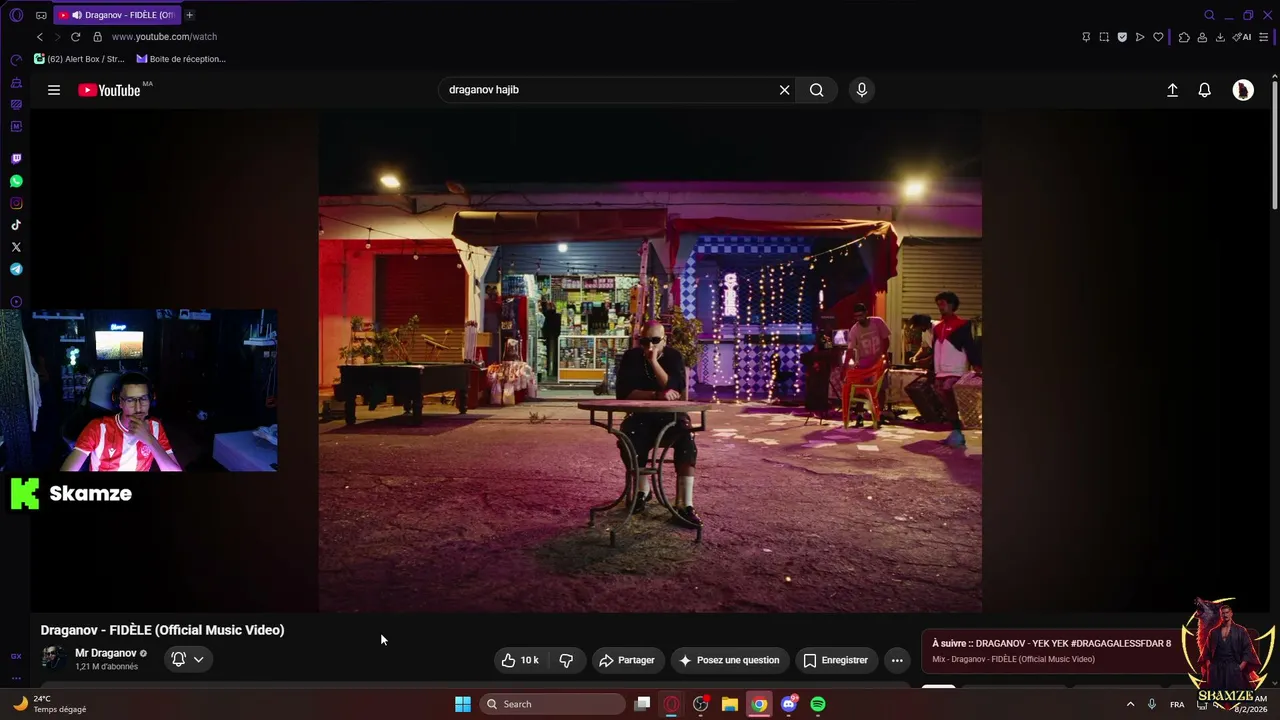The height and width of the screenshot is (720, 1280).
Task: Open Twitch in the Opera sidebar
Action: pos(16,159)
